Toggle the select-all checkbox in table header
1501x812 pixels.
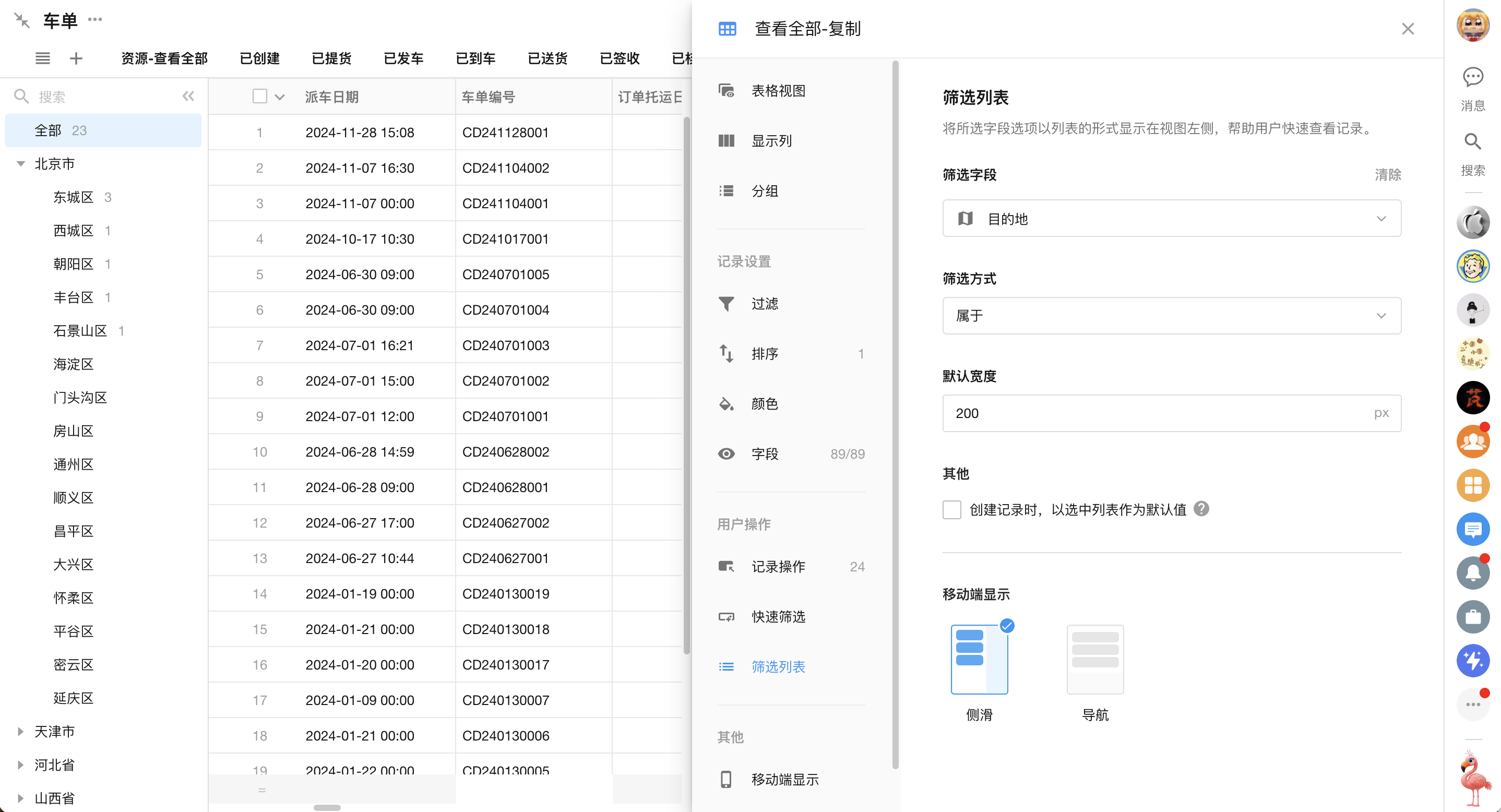tap(260, 96)
